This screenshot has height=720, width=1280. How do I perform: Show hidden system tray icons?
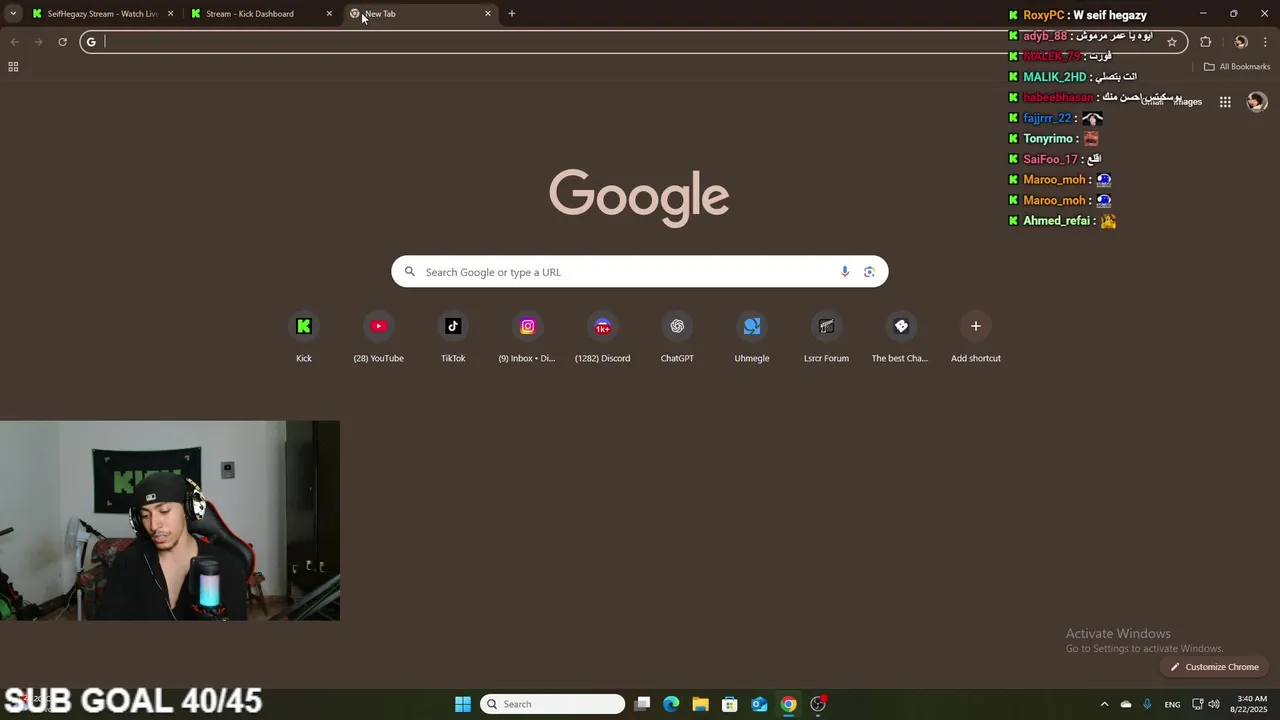click(x=1104, y=704)
